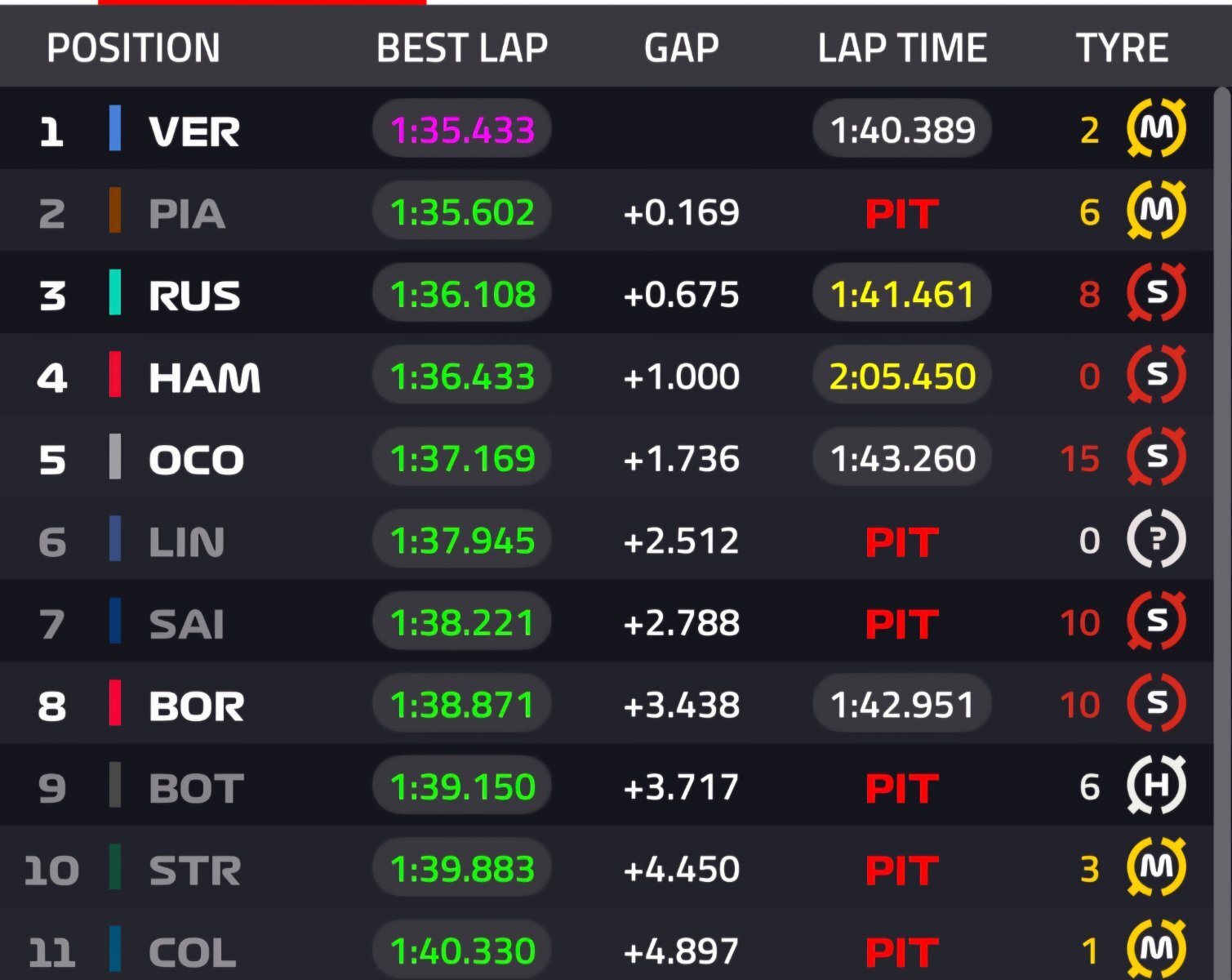Image resolution: width=1232 pixels, height=980 pixels.
Task: Click Piastri's medium tyre icon
Action: pyautogui.click(x=1156, y=211)
